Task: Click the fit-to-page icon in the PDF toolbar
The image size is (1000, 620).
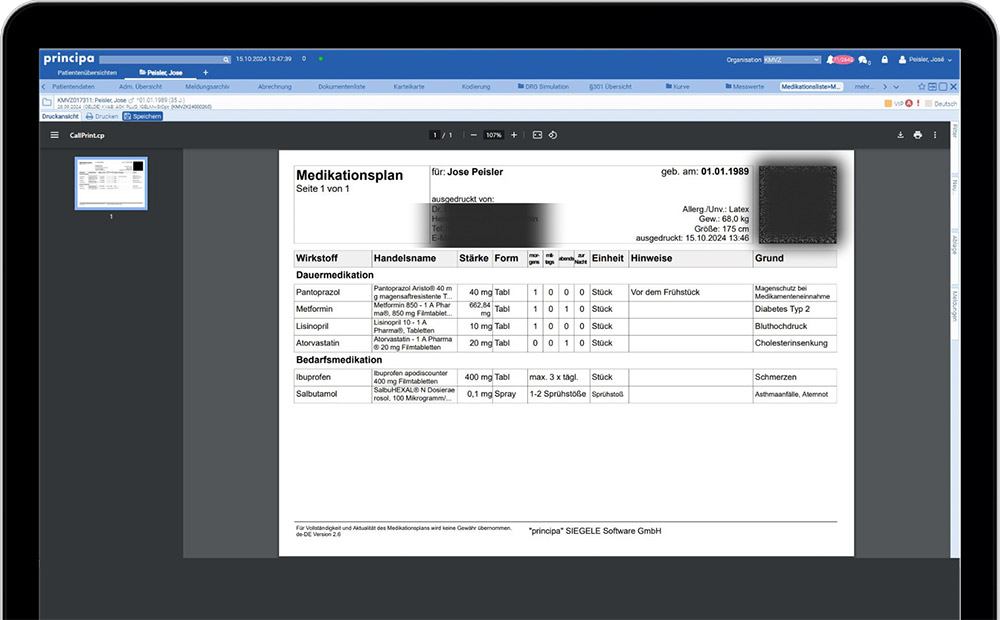Action: coord(537,135)
